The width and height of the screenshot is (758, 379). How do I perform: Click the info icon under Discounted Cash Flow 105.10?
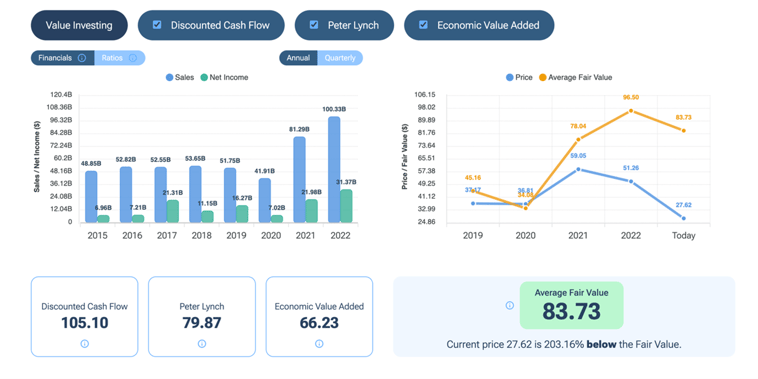(84, 344)
